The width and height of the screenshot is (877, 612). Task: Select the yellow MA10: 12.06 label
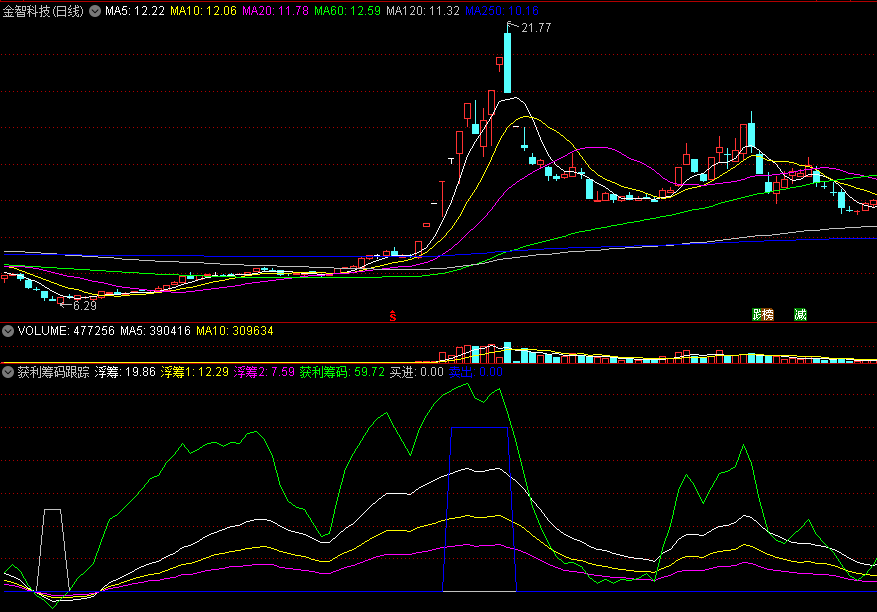[x=203, y=11]
